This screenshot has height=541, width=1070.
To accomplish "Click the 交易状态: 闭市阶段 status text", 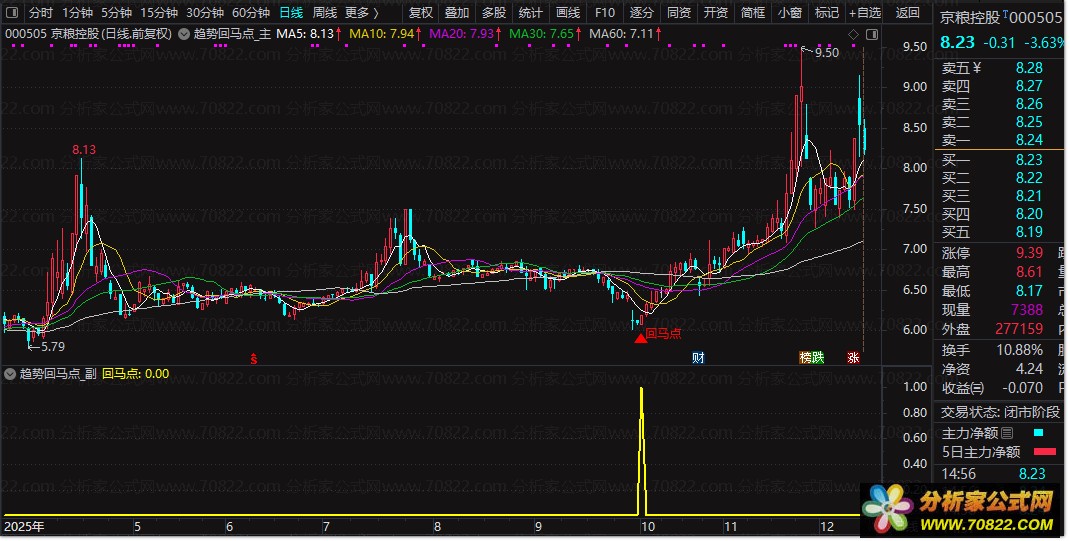I will point(1000,412).
